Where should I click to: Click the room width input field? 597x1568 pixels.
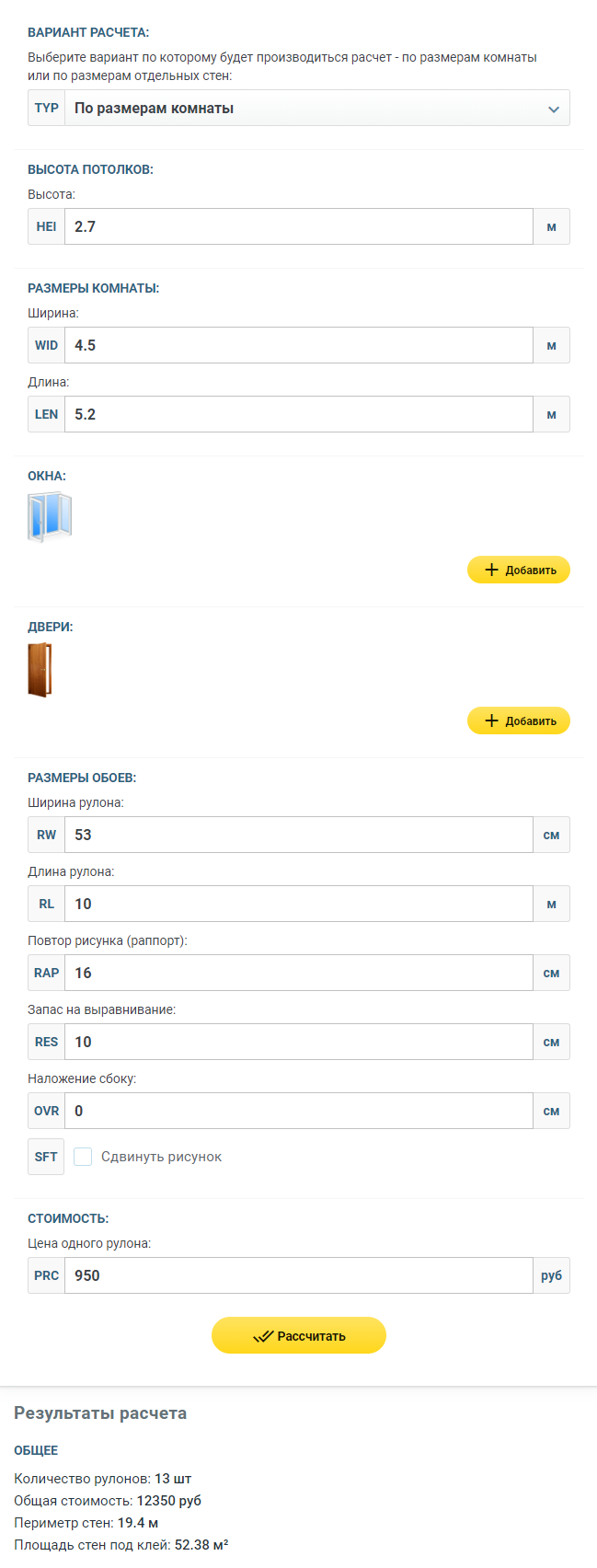coord(298,345)
